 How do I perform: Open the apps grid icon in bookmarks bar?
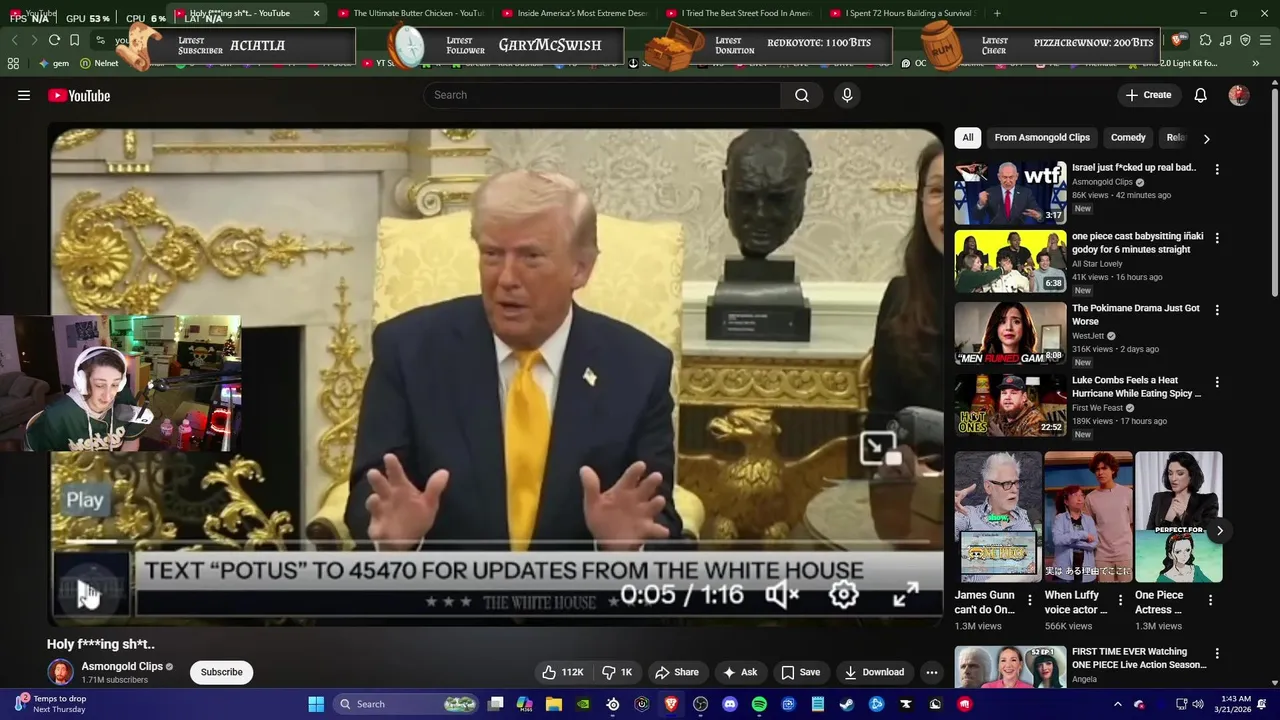[13, 63]
